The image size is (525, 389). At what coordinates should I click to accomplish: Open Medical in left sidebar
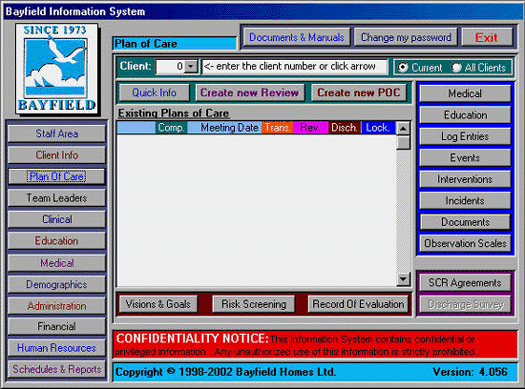point(57,263)
